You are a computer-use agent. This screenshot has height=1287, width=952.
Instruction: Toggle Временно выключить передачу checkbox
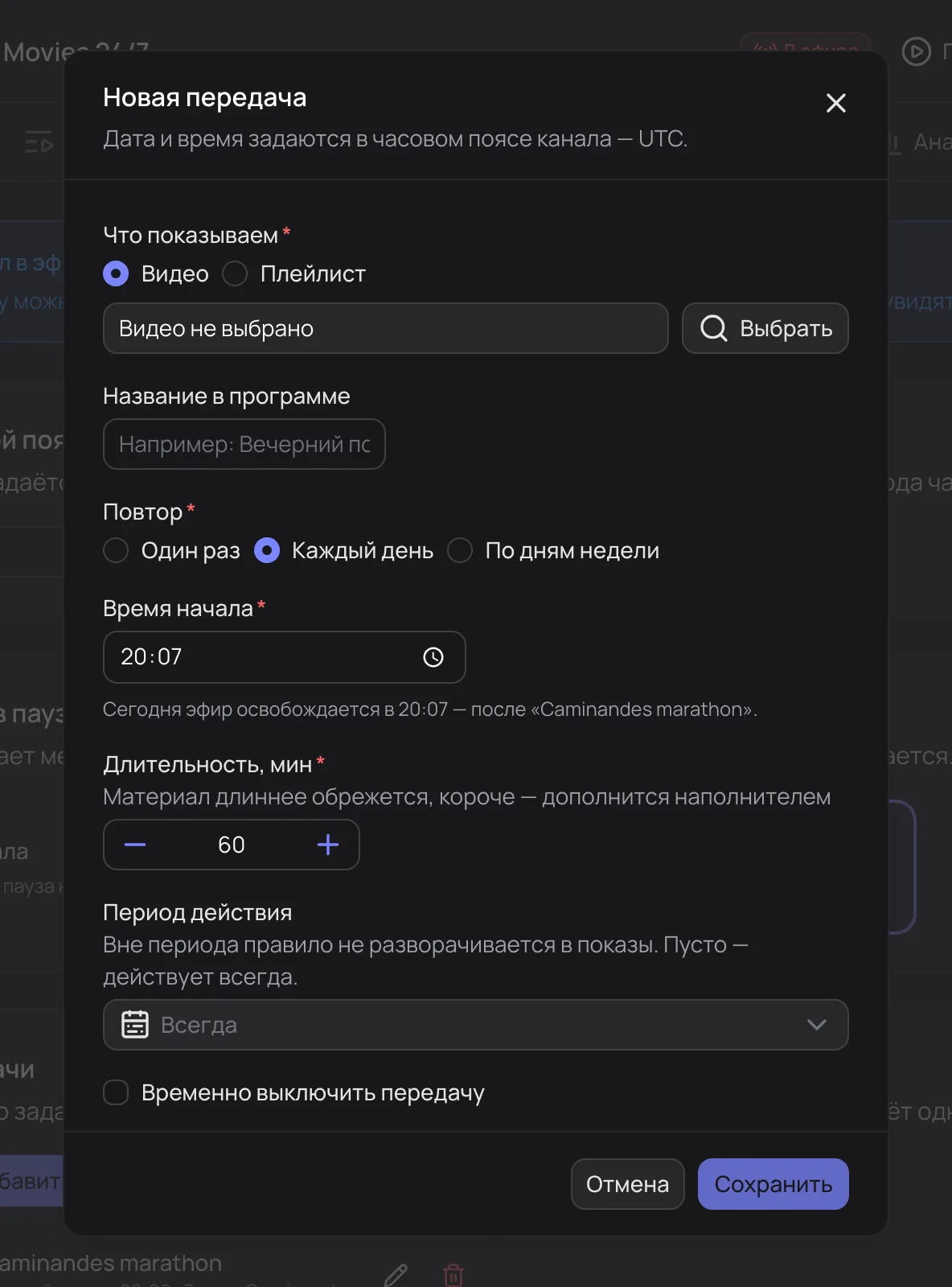(x=116, y=1092)
